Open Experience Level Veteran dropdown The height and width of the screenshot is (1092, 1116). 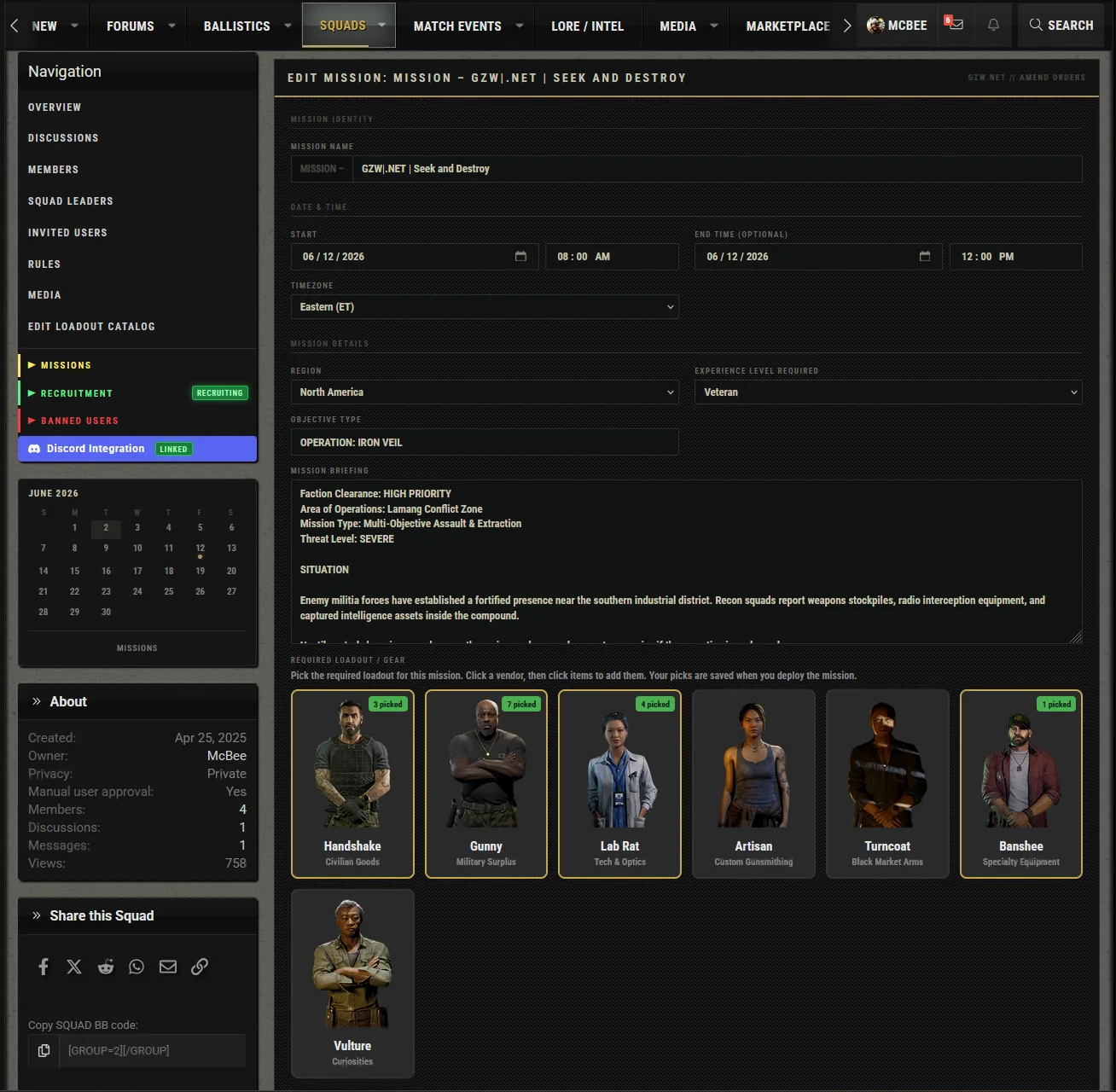pyautogui.click(x=888, y=392)
